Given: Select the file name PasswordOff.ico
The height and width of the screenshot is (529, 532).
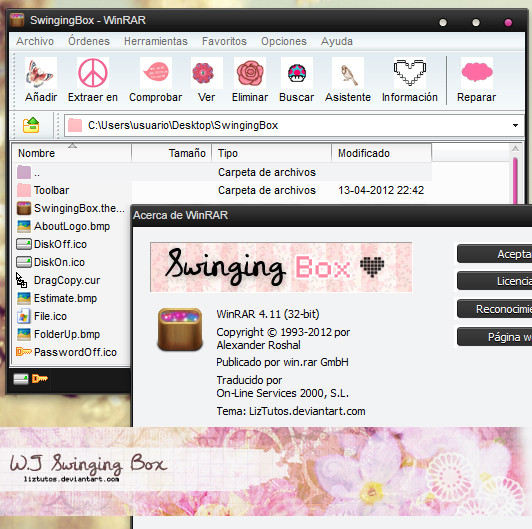Looking at the screenshot, I should [x=75, y=352].
